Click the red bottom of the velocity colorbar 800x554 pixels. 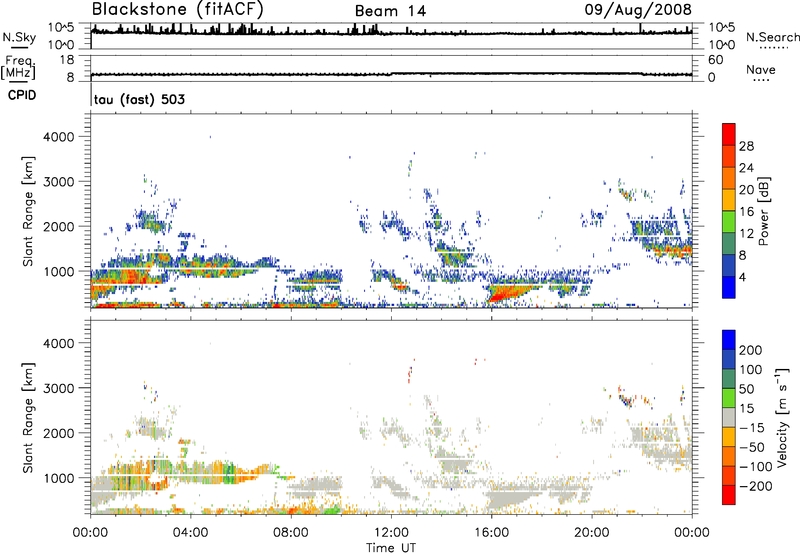click(729, 495)
